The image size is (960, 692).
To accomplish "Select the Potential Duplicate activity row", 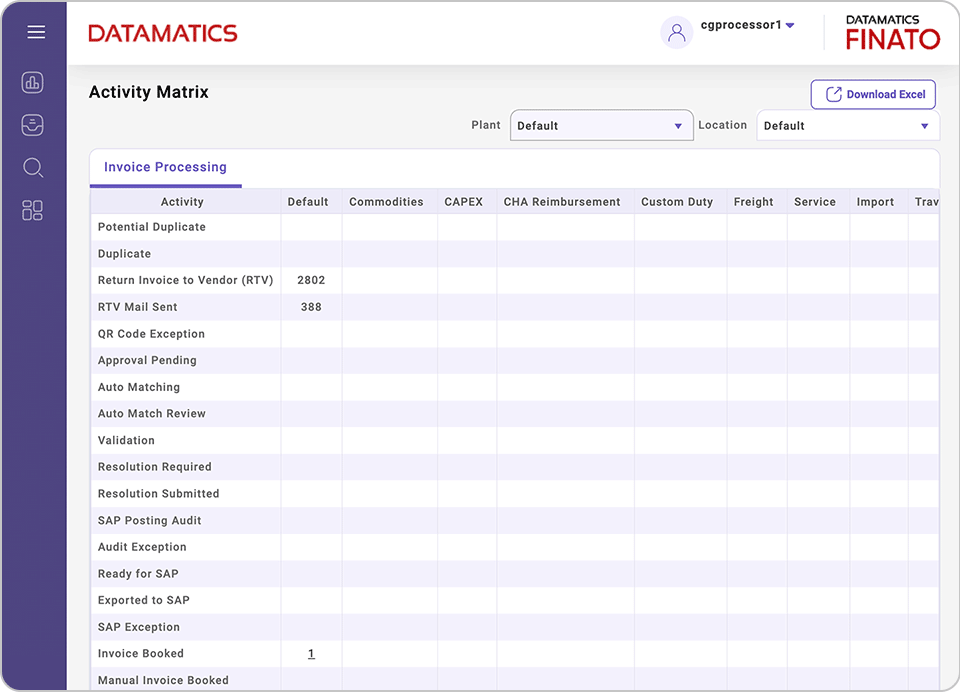I will [151, 227].
